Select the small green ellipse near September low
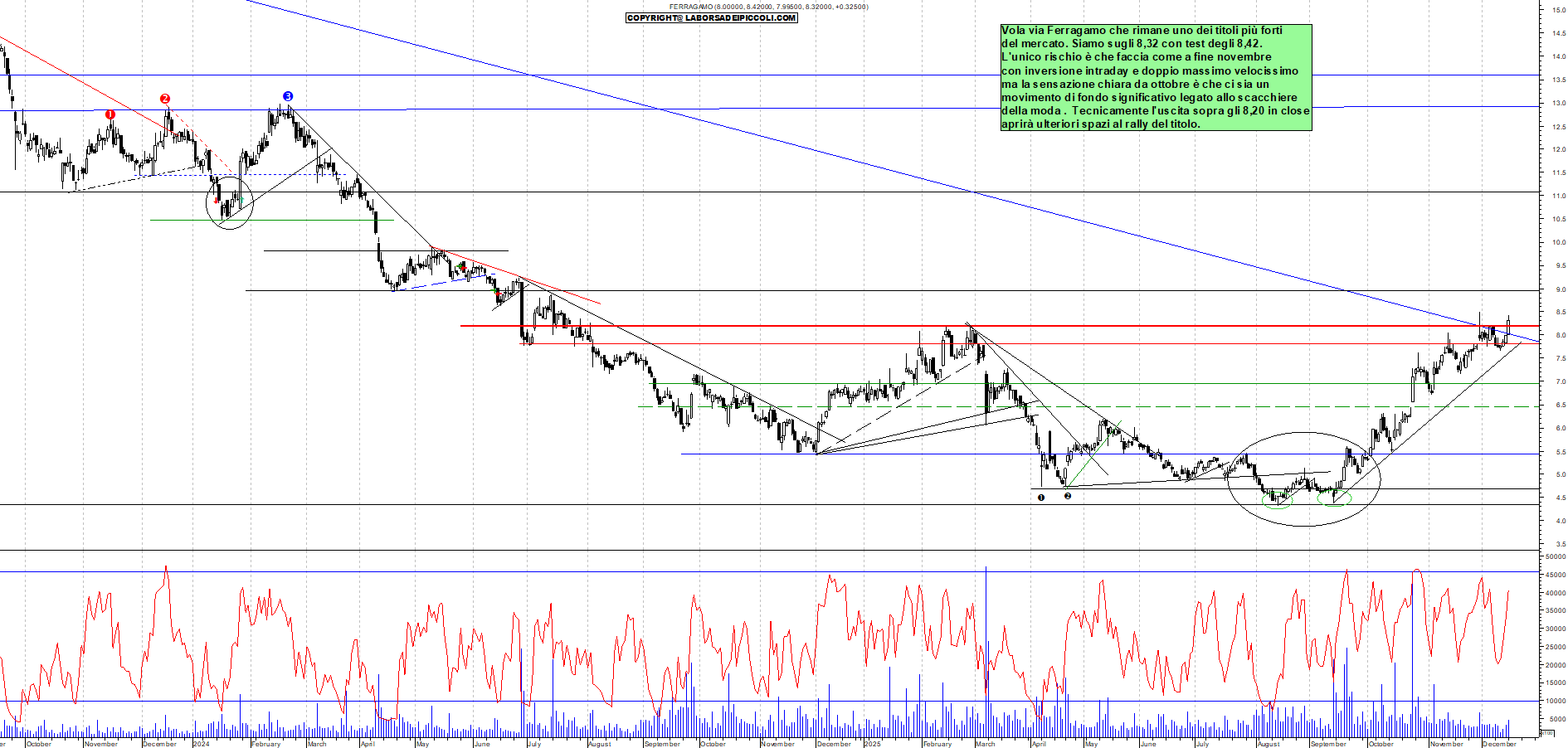1568x748 pixels. pos(1334,498)
